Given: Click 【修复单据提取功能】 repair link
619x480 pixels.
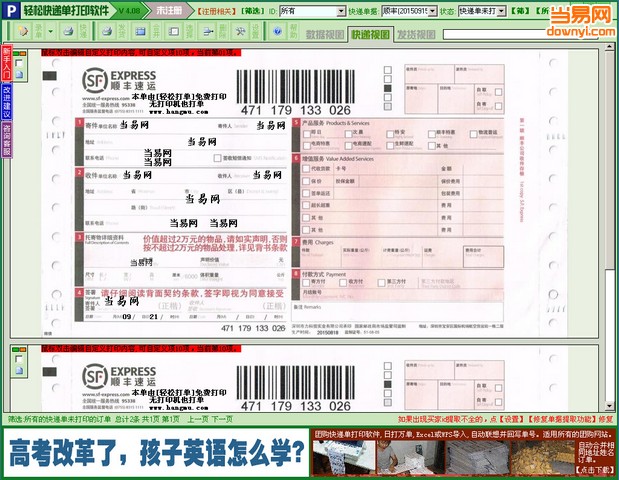Looking at the screenshot, I should pyautogui.click(x=562, y=419).
